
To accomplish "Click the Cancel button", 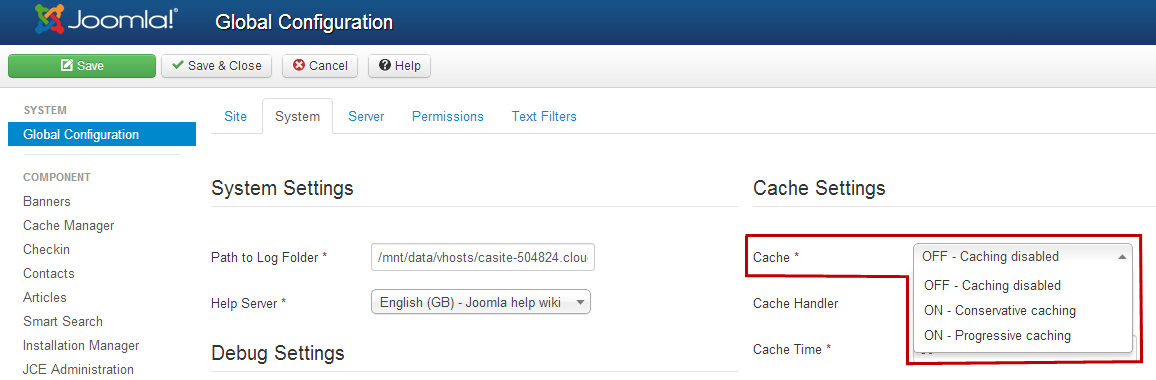I will (x=320, y=66).
